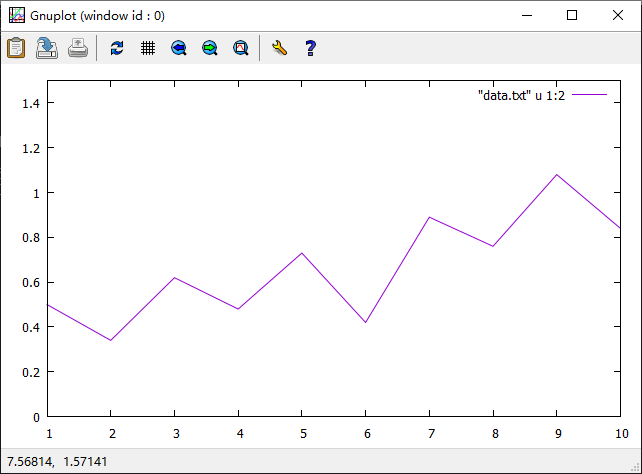Image resolution: width=642 pixels, height=474 pixels.
Task: Minimize the Gnuplot window
Action: [x=527, y=16]
